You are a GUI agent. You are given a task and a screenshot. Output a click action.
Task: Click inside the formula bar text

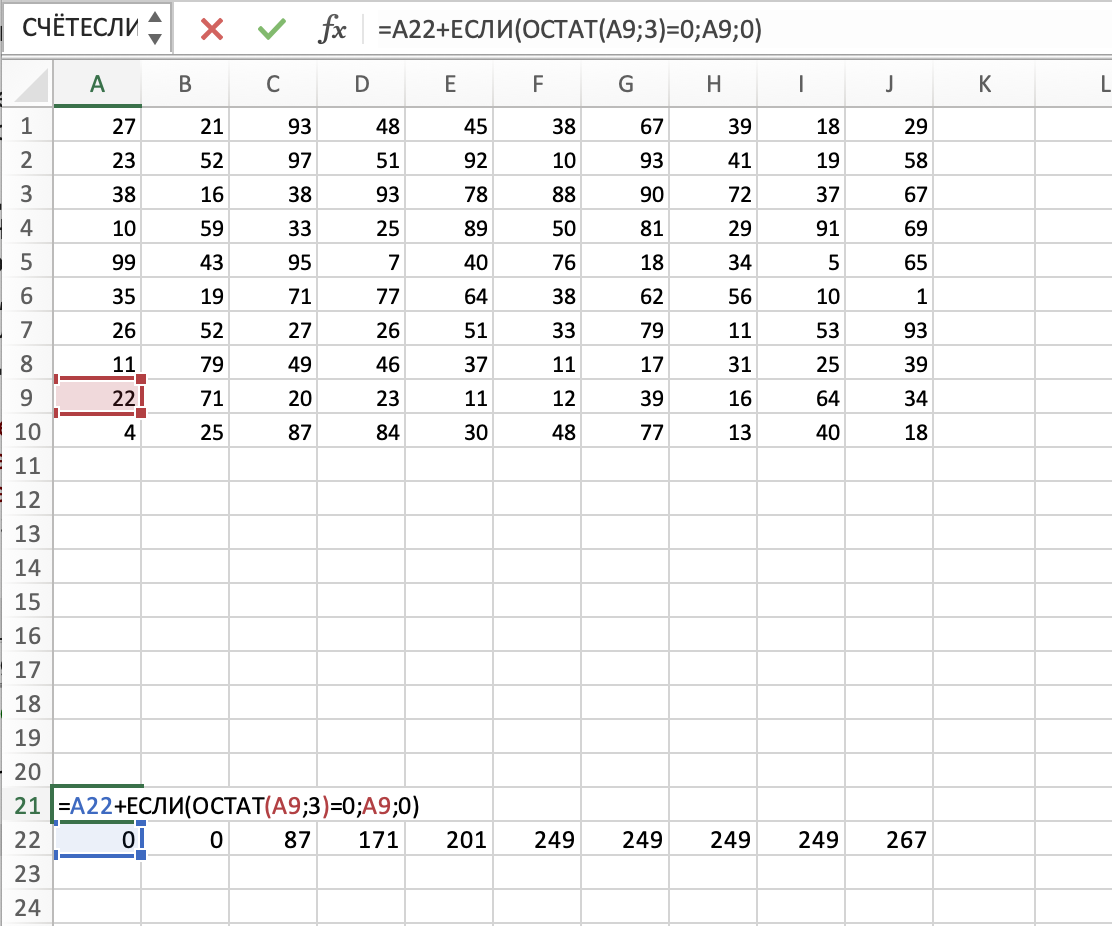[x=700, y=30]
